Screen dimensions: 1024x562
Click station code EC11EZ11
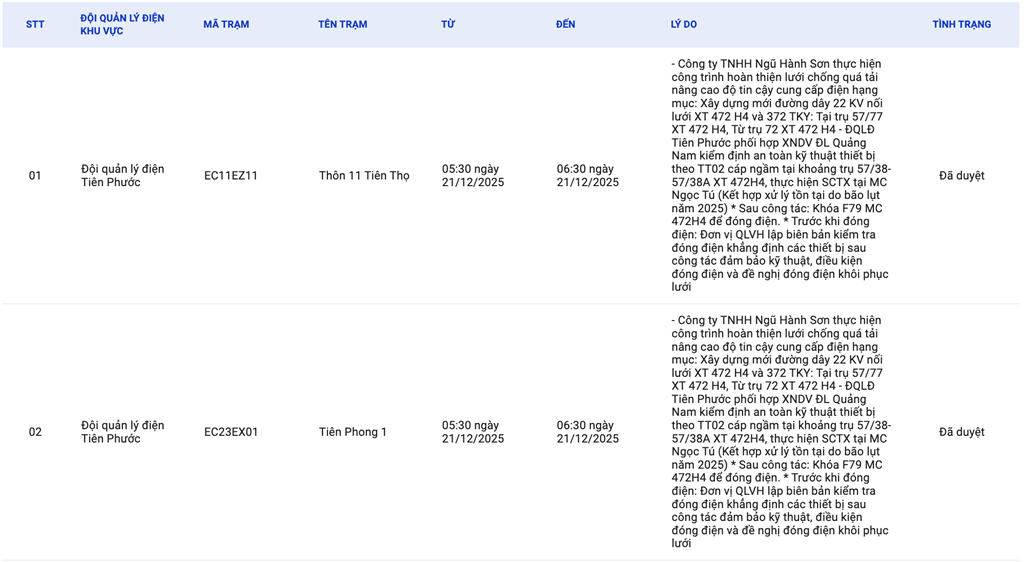[x=231, y=176]
